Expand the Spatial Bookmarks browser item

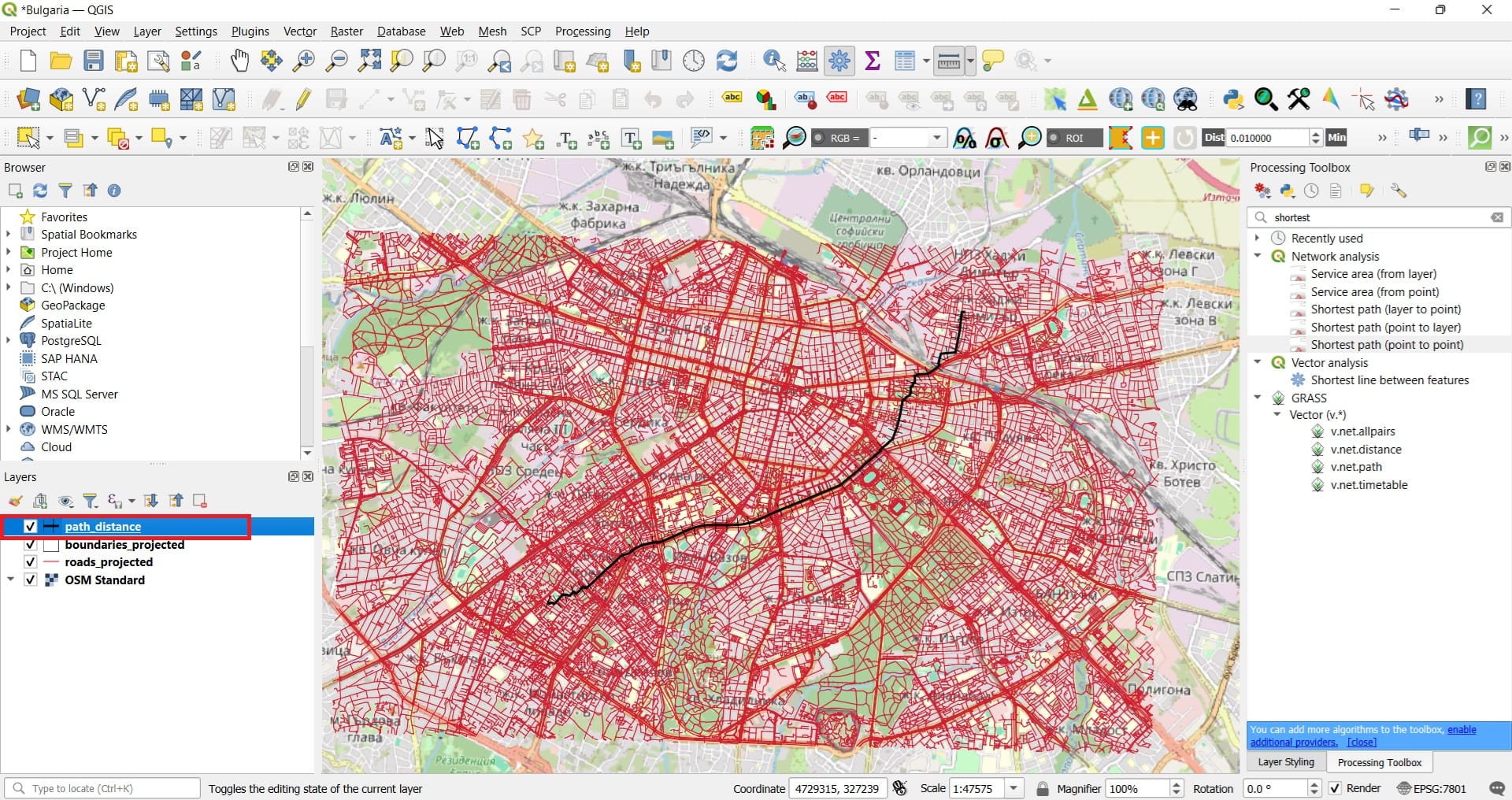point(9,234)
